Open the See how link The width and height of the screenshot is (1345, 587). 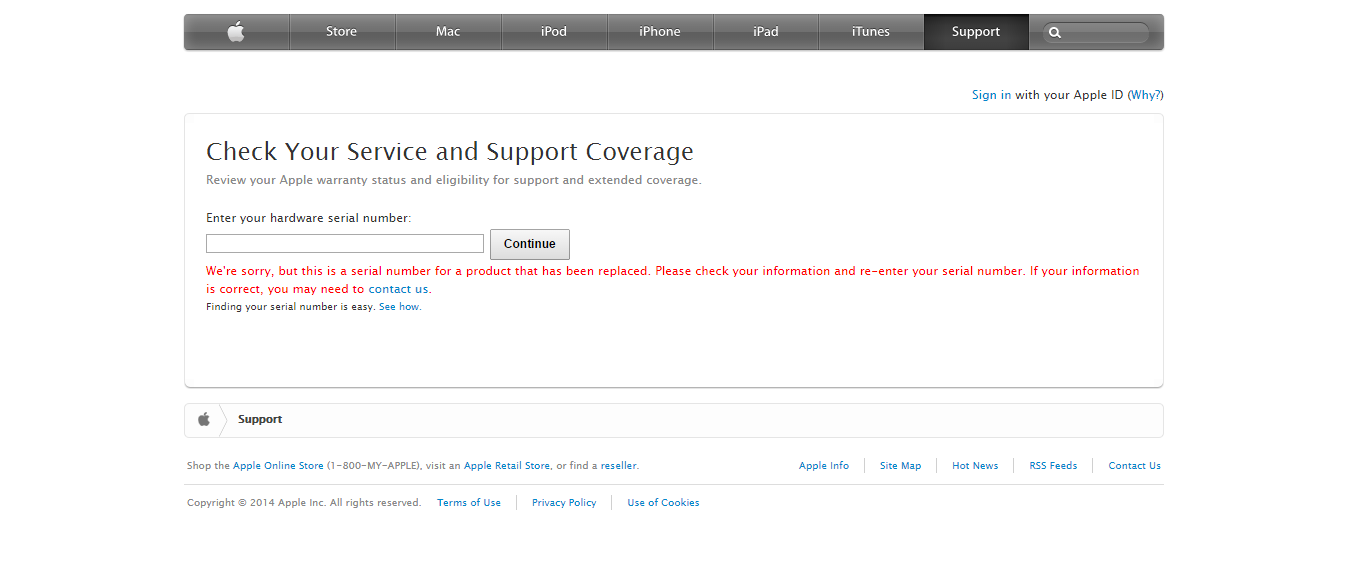coord(399,307)
